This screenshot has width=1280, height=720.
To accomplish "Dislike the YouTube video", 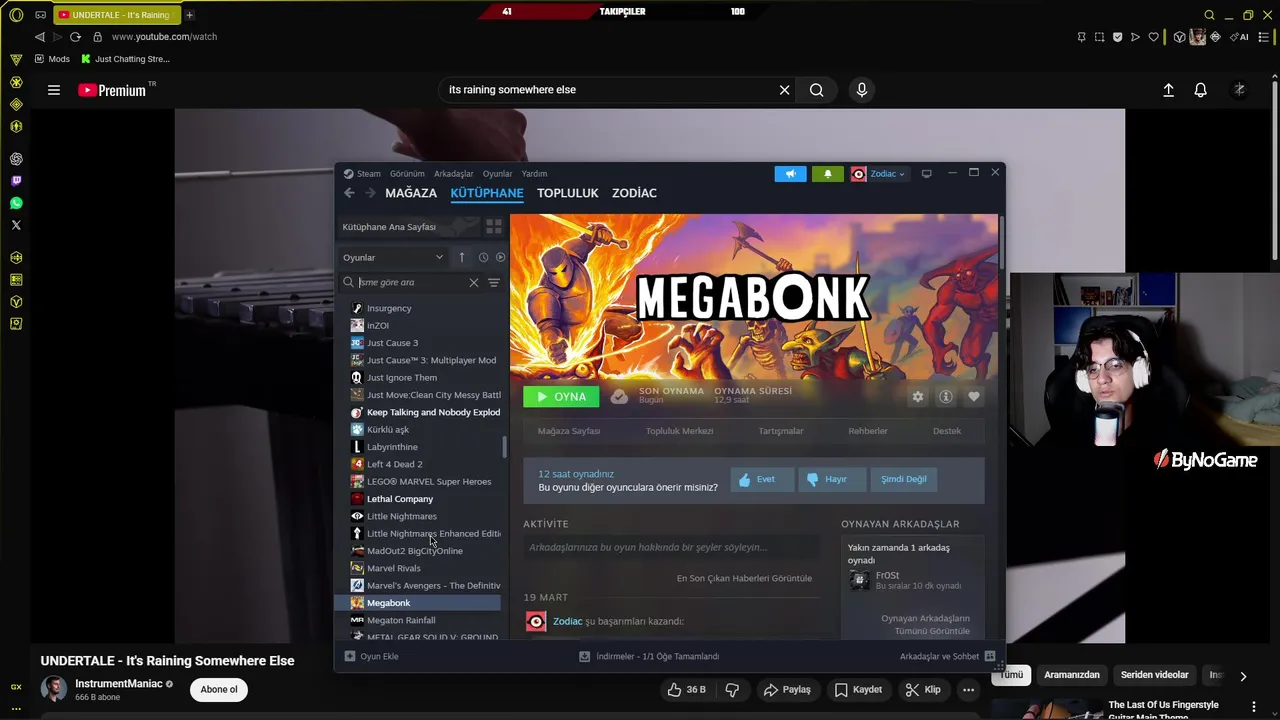I will 732,690.
